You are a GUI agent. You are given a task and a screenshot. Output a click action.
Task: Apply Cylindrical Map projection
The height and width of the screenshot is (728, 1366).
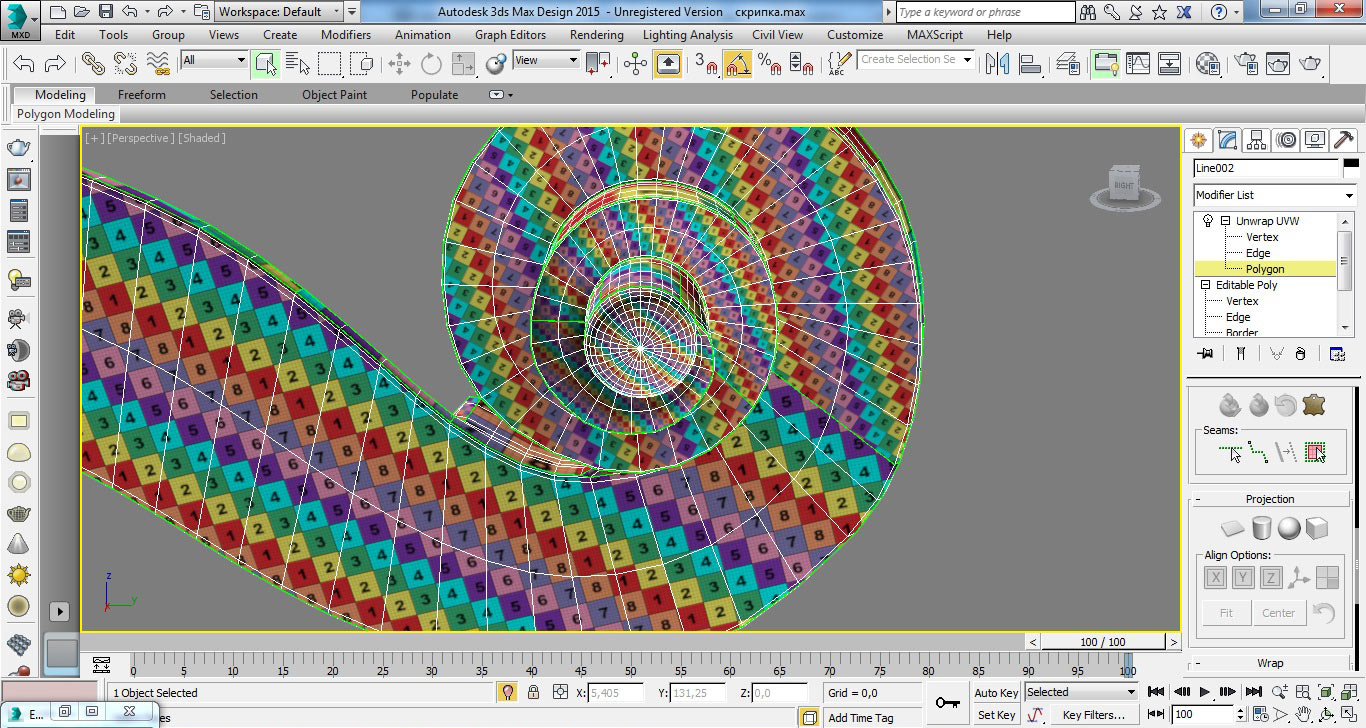tap(1262, 528)
